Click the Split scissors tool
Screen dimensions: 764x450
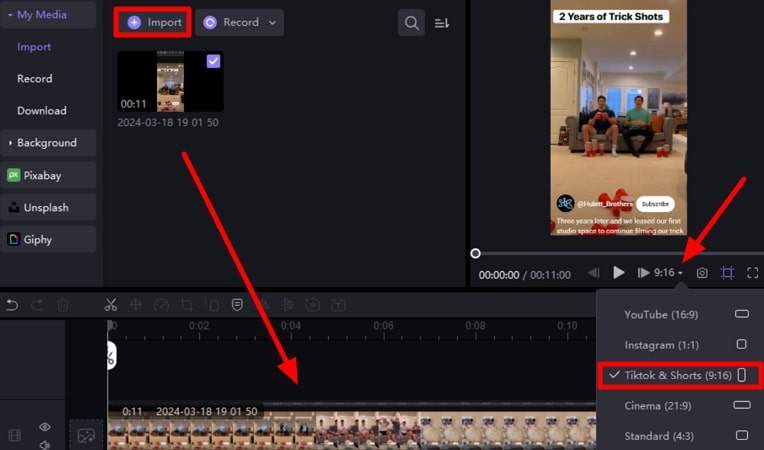(111, 305)
